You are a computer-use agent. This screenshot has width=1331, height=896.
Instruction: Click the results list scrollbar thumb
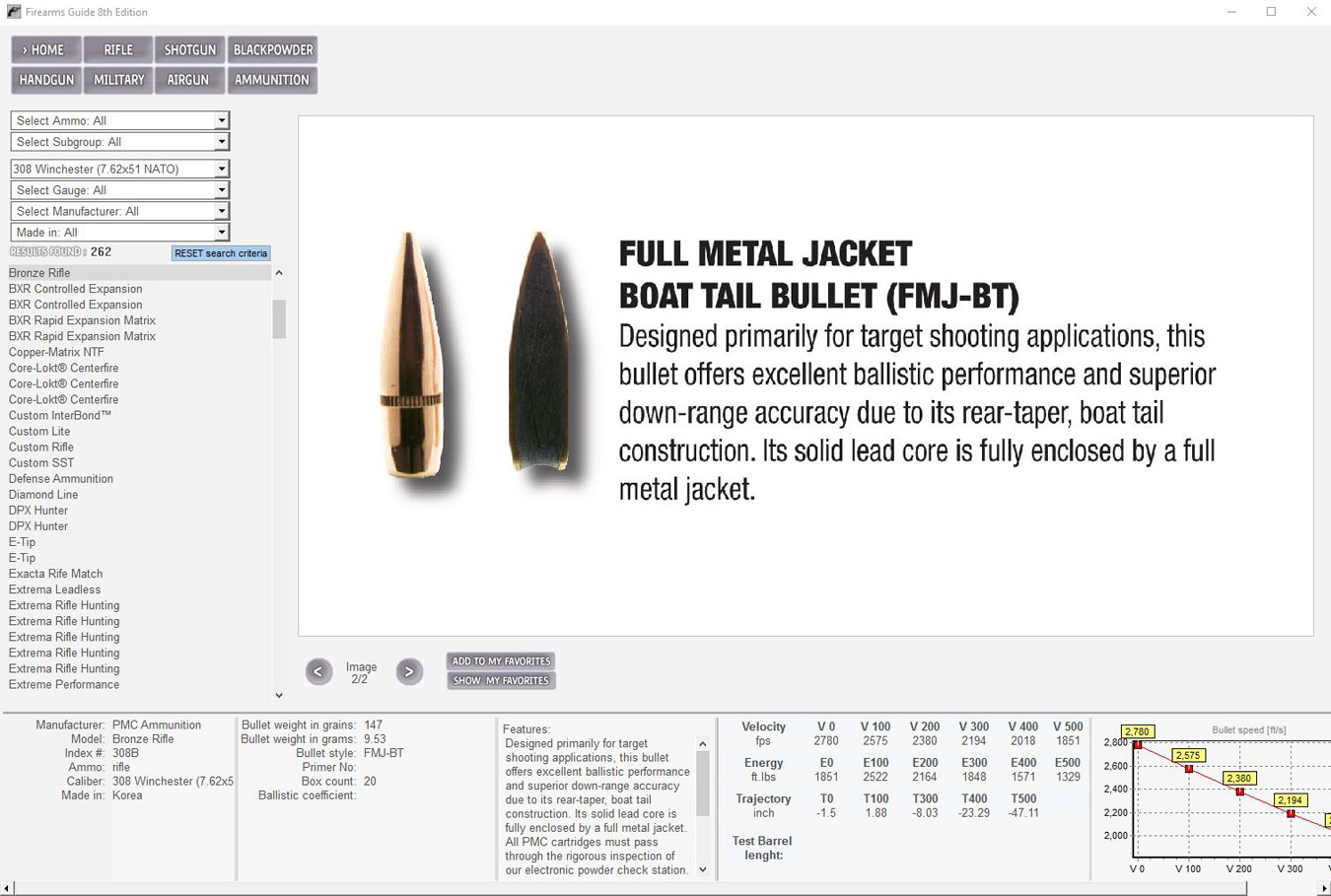click(x=279, y=319)
